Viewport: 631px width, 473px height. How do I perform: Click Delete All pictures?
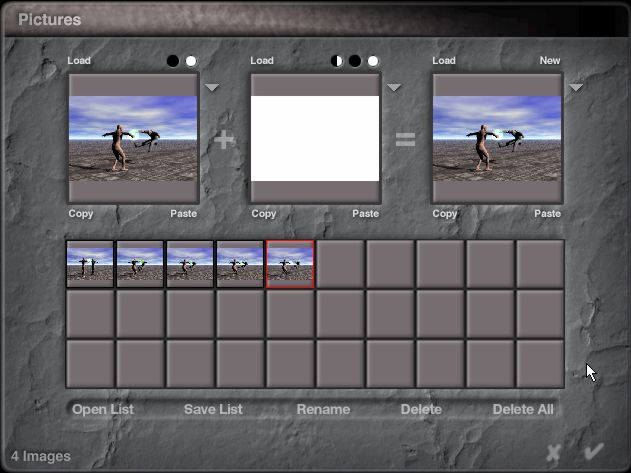(x=523, y=409)
